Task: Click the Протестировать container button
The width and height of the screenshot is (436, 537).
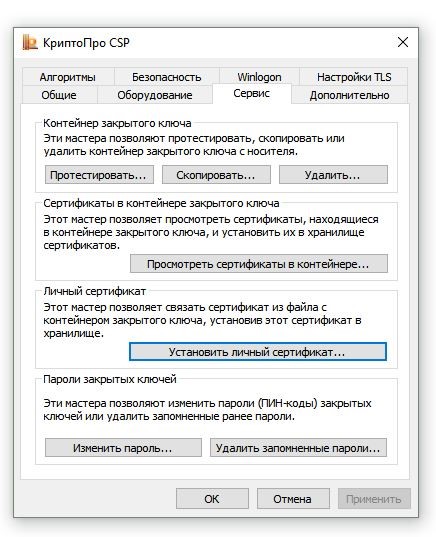Action: (x=99, y=175)
